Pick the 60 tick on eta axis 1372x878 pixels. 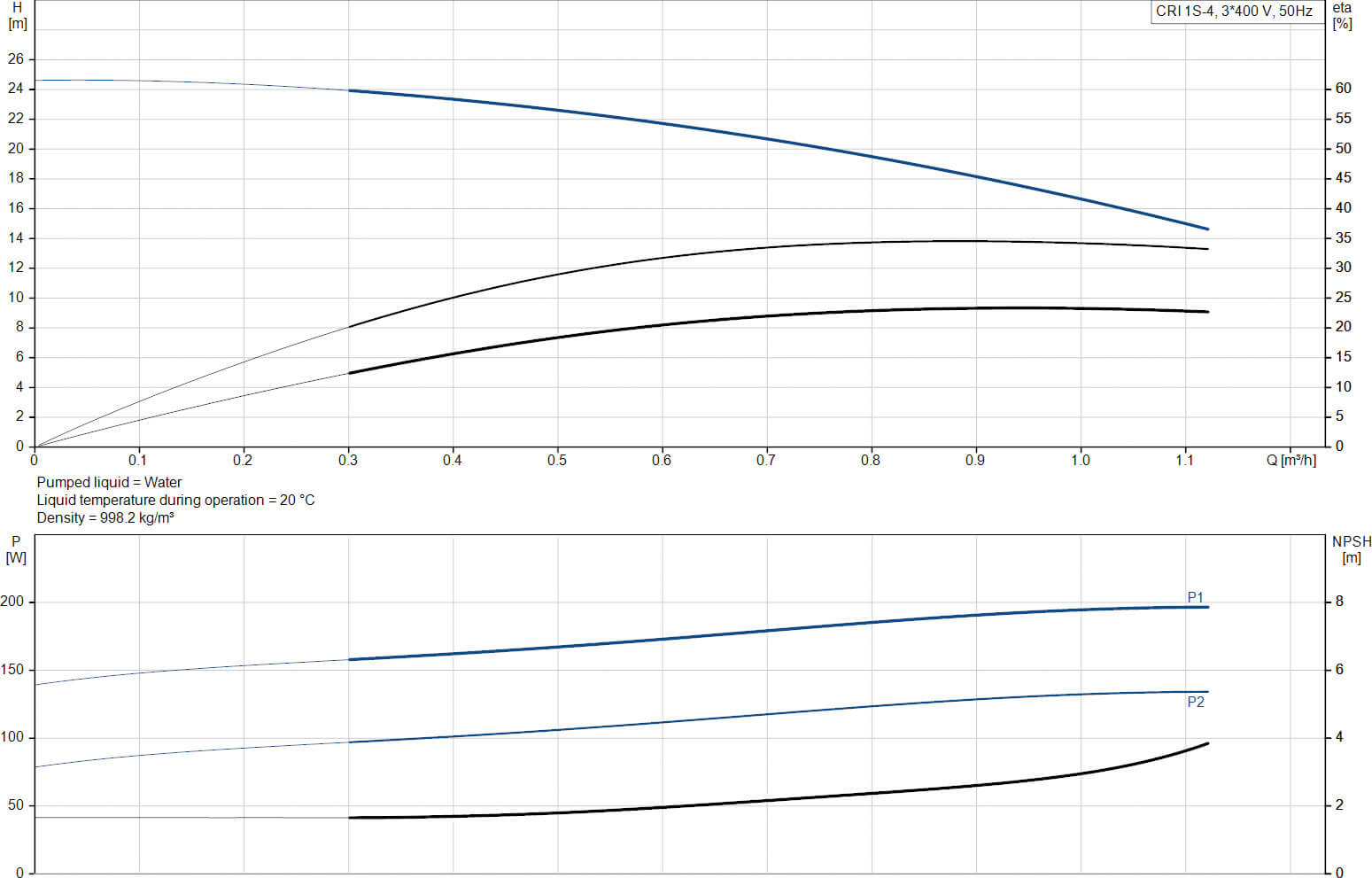point(1343,89)
